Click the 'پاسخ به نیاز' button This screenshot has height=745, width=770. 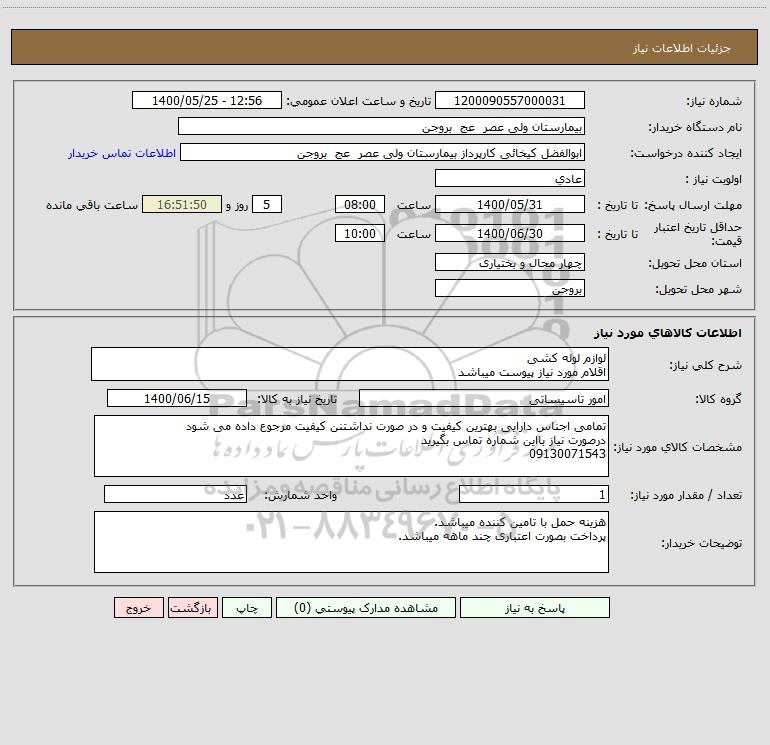click(534, 607)
